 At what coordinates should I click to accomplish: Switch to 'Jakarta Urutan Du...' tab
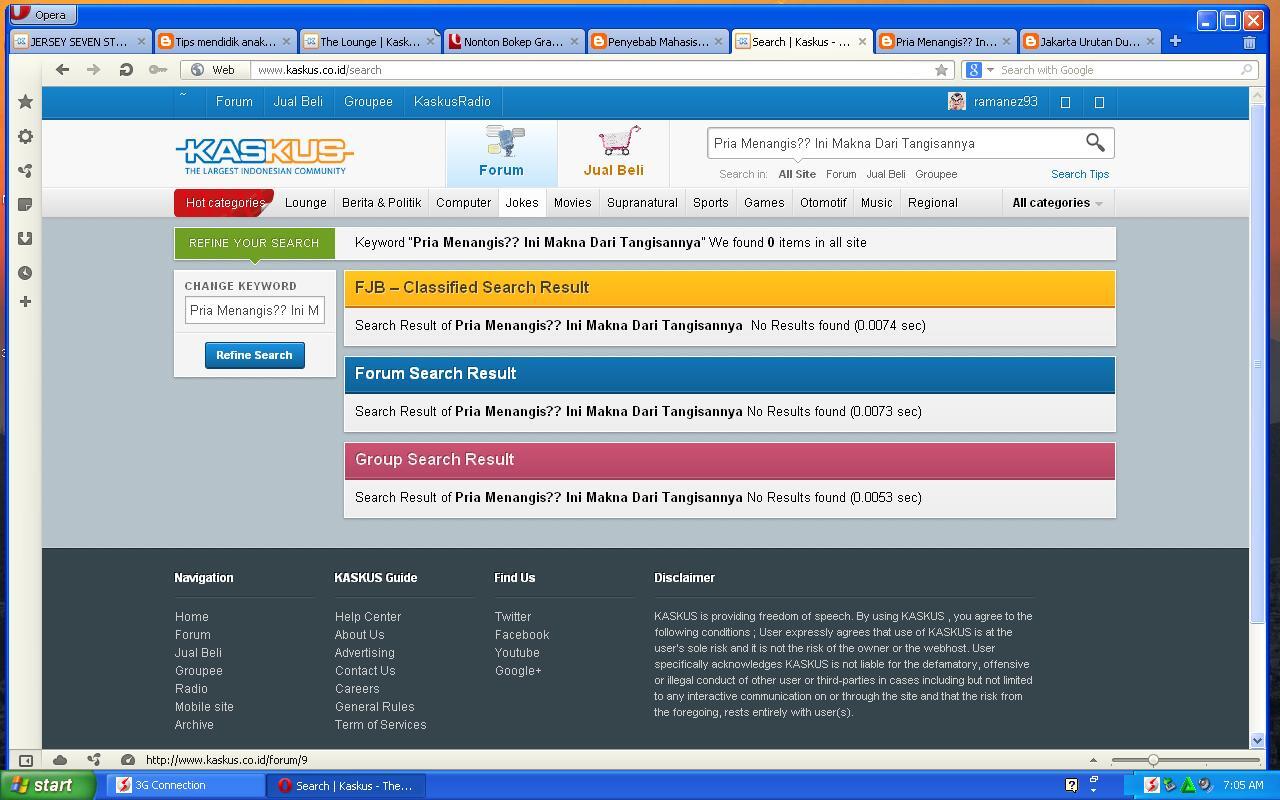1089,42
